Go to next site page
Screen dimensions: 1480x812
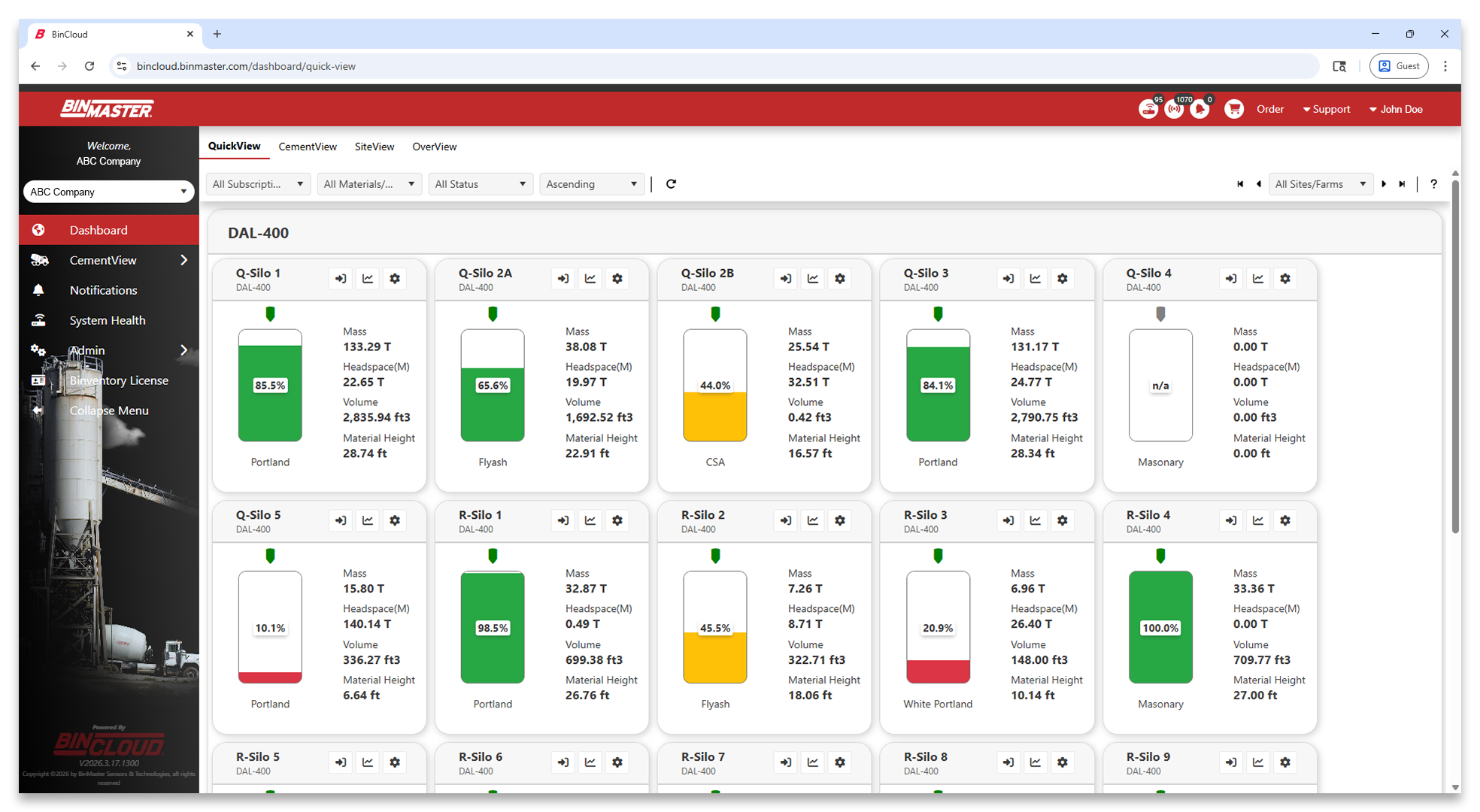tap(1384, 184)
